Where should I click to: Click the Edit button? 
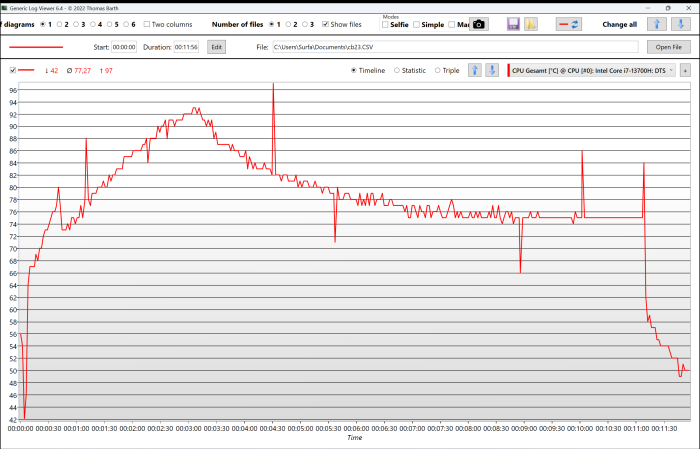coord(217,47)
